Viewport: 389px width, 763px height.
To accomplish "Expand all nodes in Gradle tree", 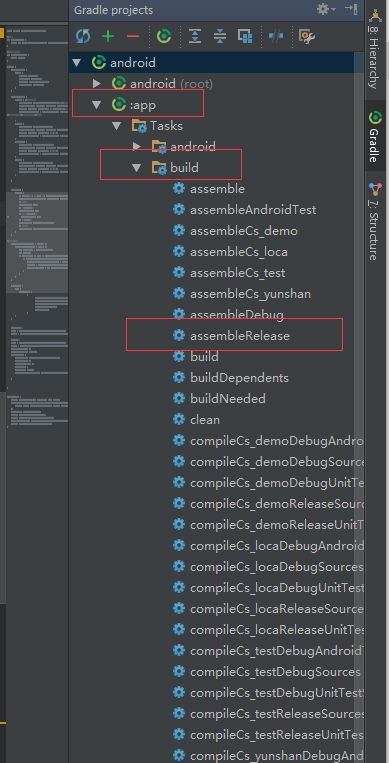I will [195, 36].
